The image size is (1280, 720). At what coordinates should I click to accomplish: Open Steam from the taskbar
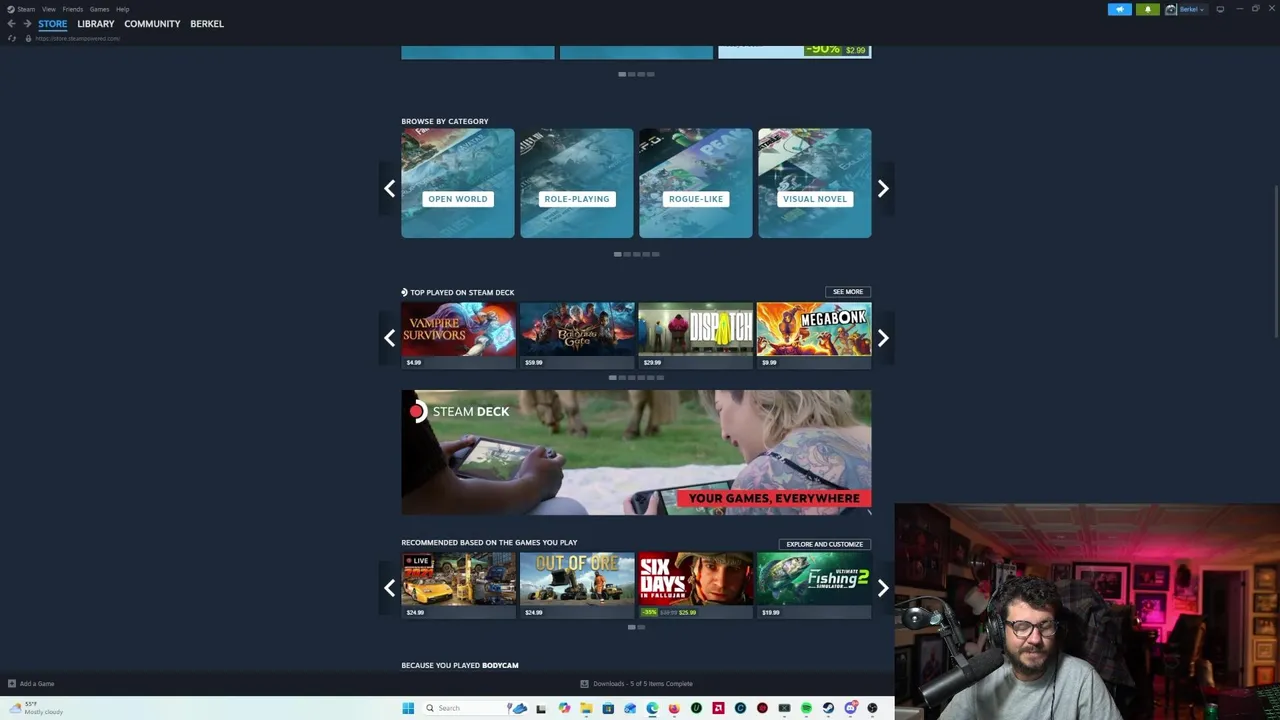tap(828, 708)
